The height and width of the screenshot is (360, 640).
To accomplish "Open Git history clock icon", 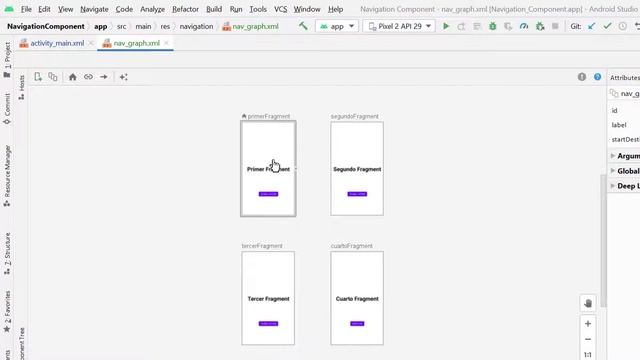I will click(x=622, y=26).
